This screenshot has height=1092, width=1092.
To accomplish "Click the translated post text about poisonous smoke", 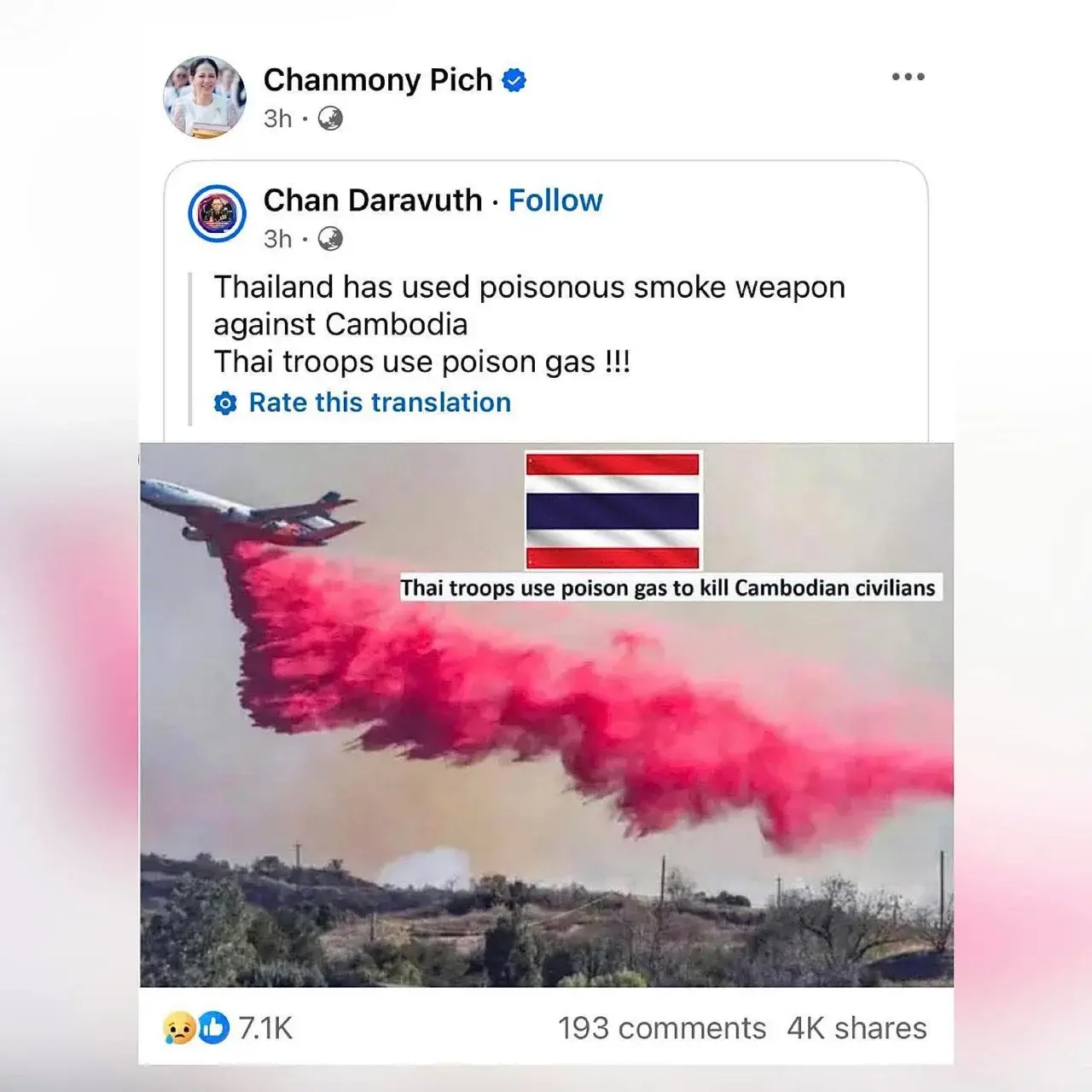I will 529,324.
